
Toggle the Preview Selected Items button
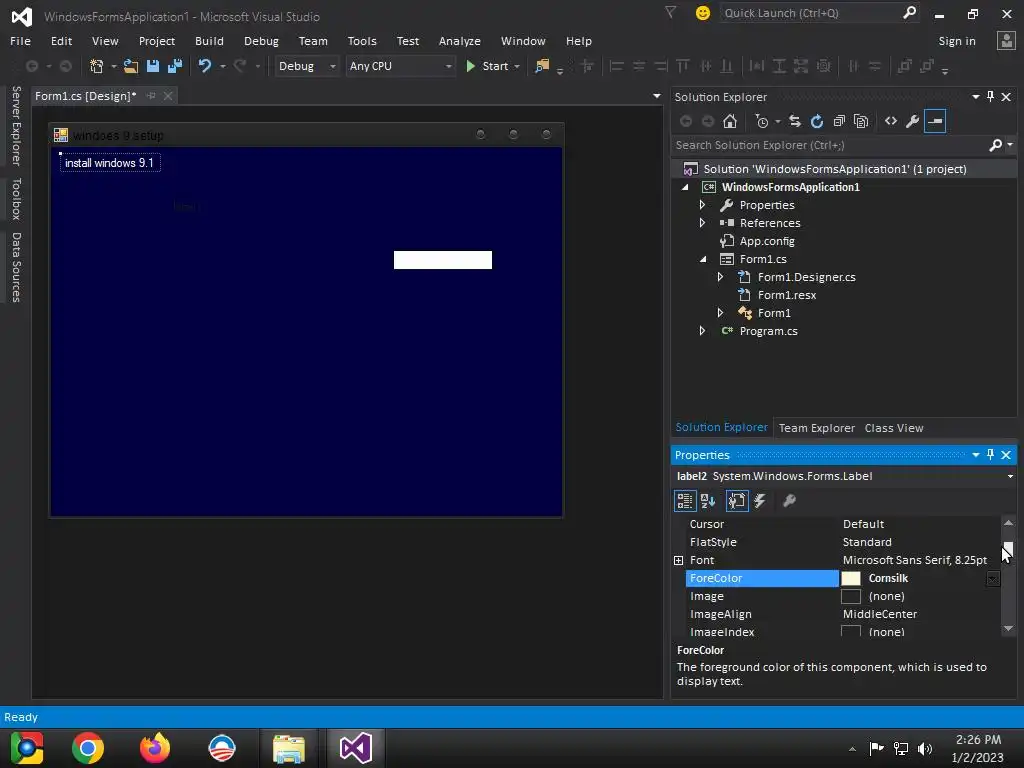click(935, 121)
